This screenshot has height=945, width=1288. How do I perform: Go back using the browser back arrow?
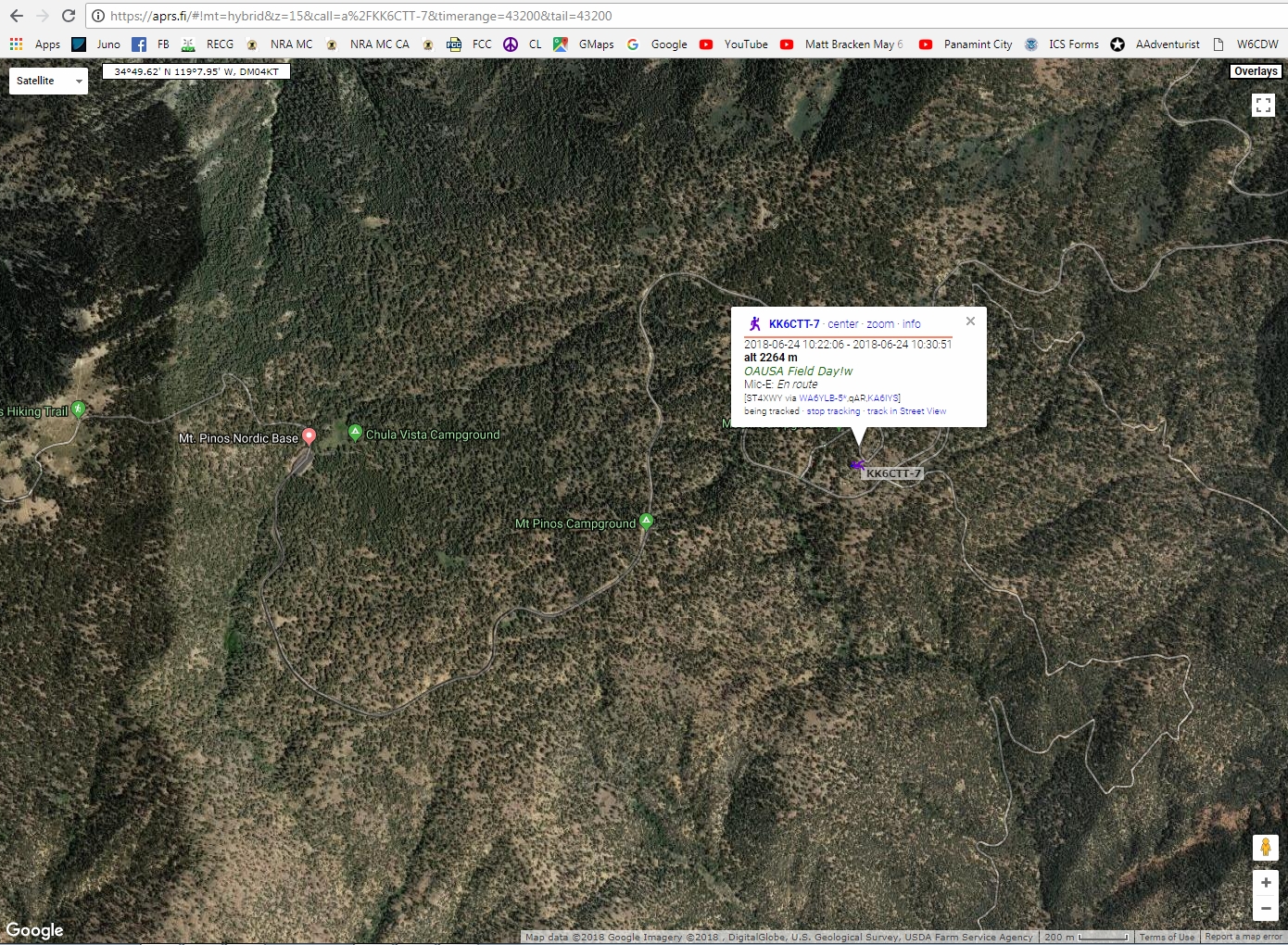17,16
